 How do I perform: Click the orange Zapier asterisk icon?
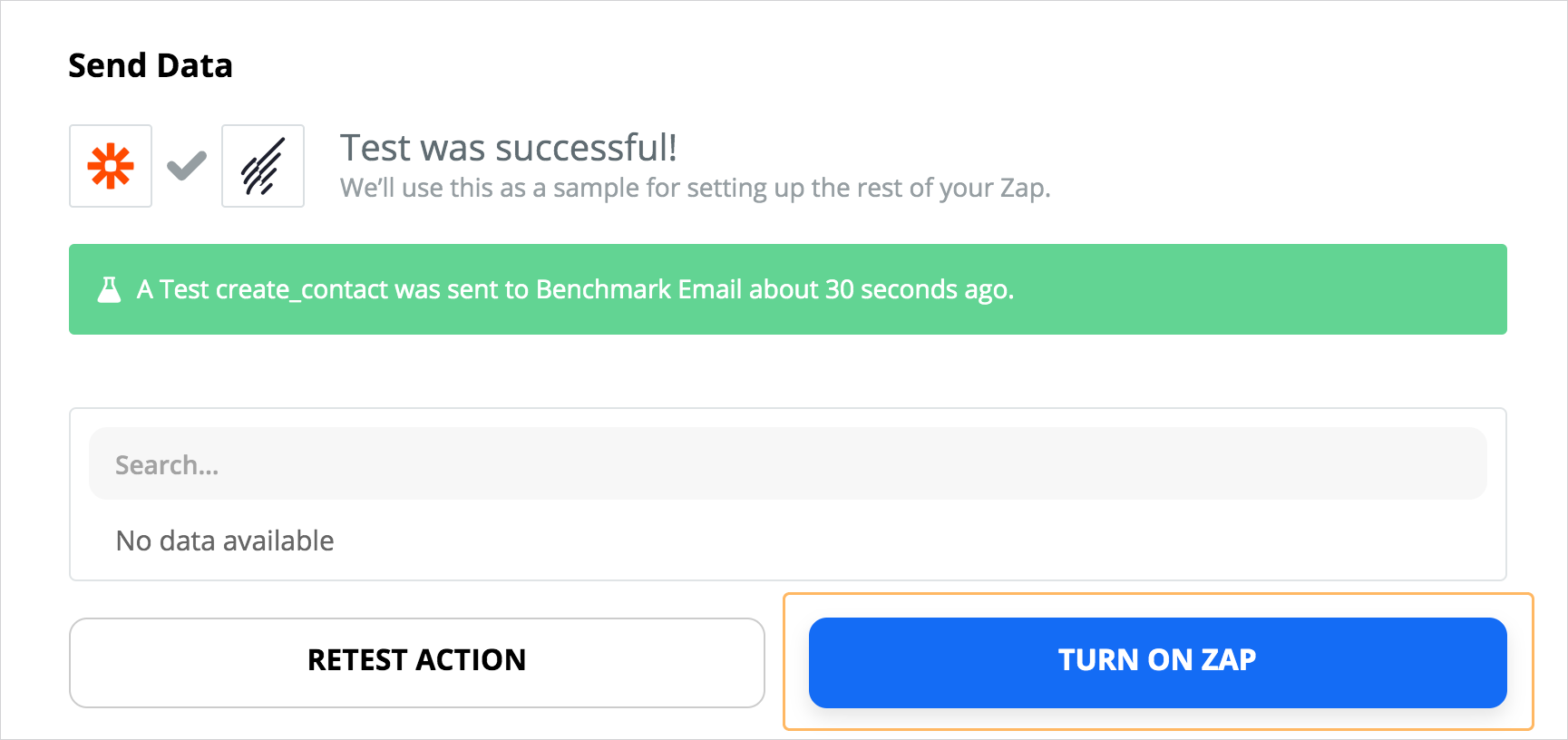pyautogui.click(x=111, y=166)
